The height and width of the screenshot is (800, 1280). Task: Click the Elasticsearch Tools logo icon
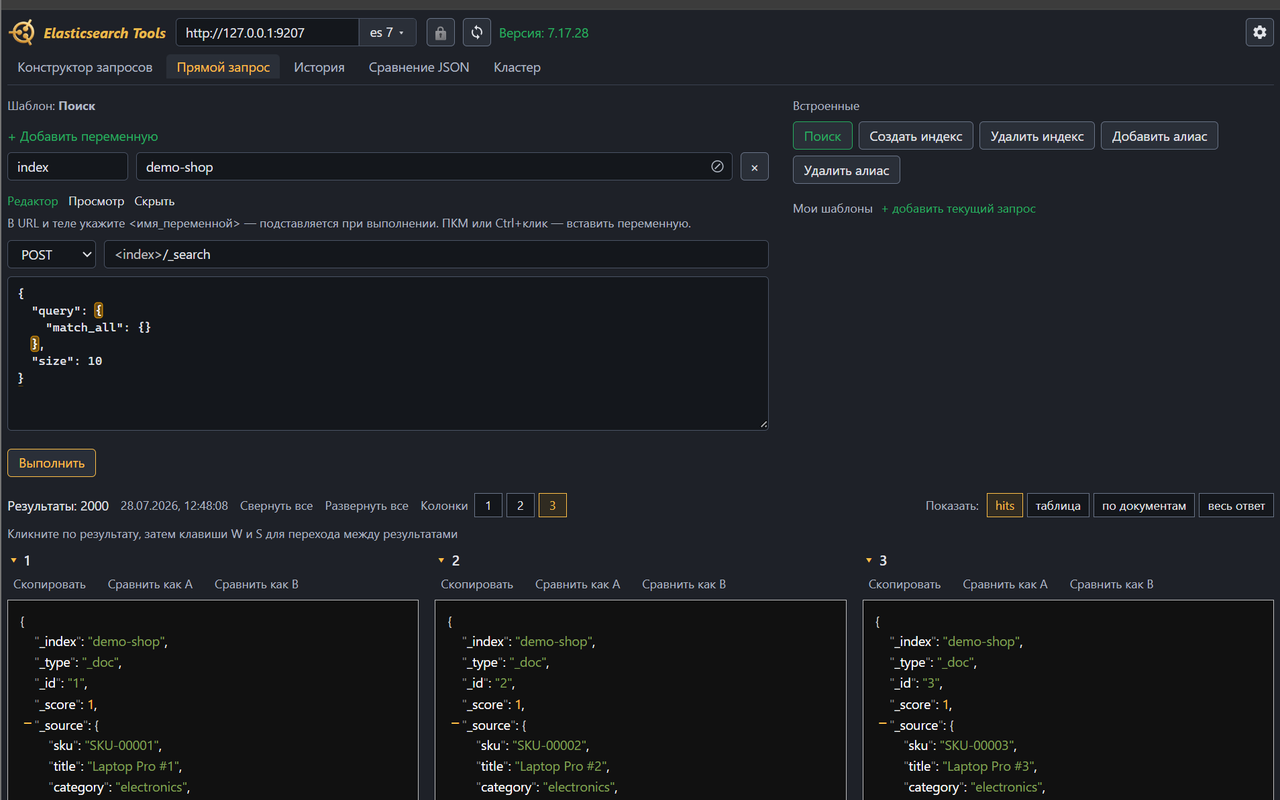(x=22, y=33)
